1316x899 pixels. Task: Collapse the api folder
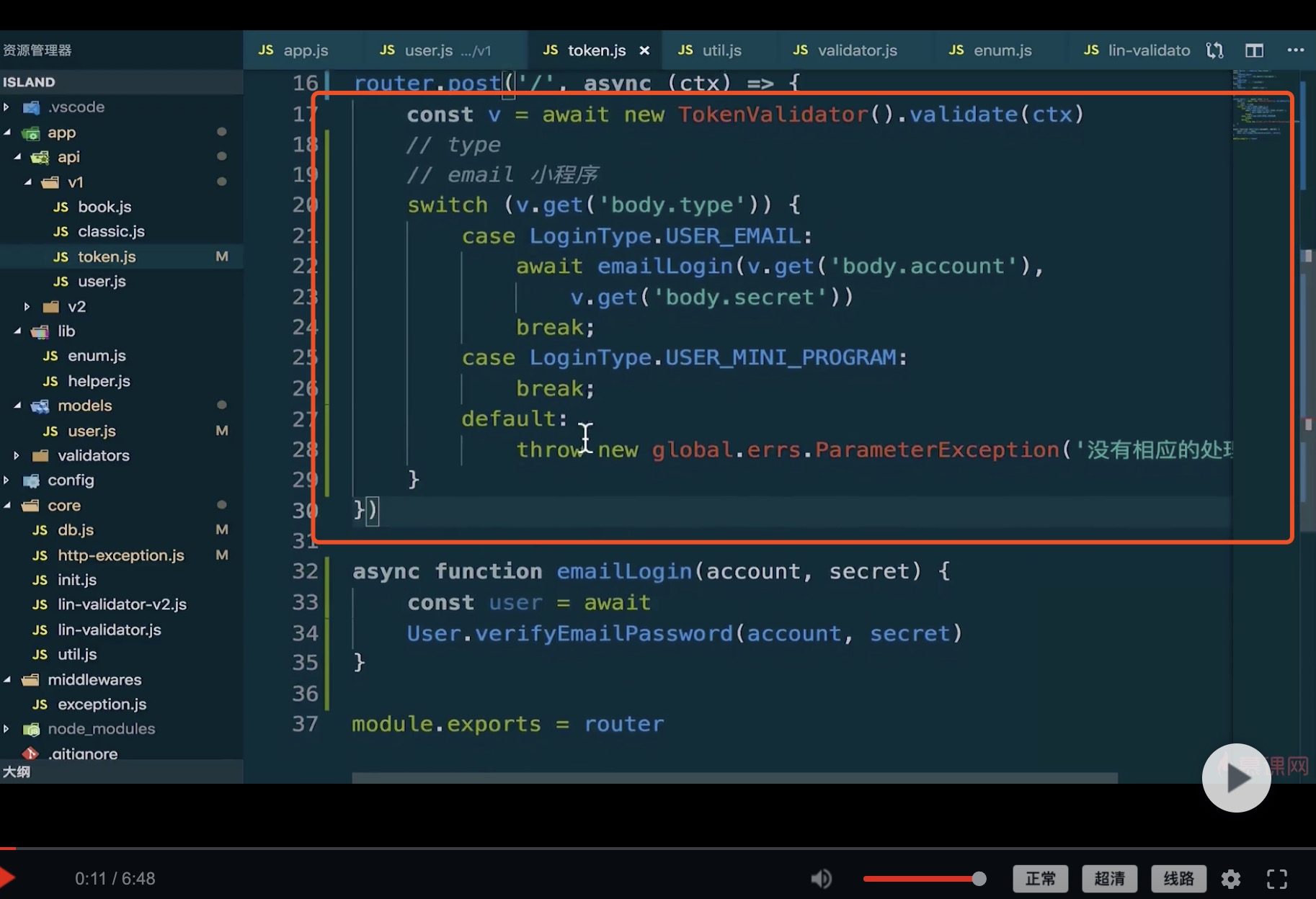[17, 157]
